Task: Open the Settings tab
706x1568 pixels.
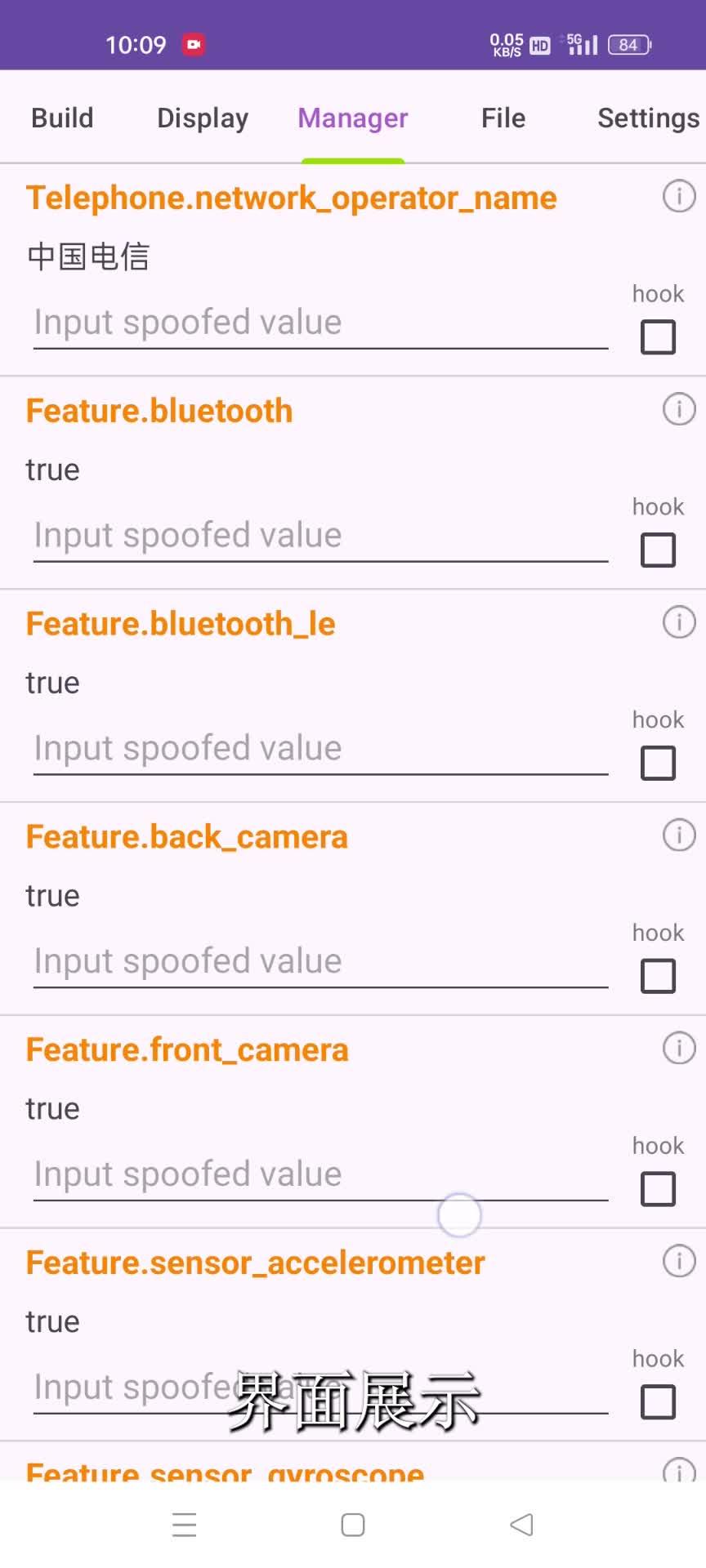Action: point(649,118)
